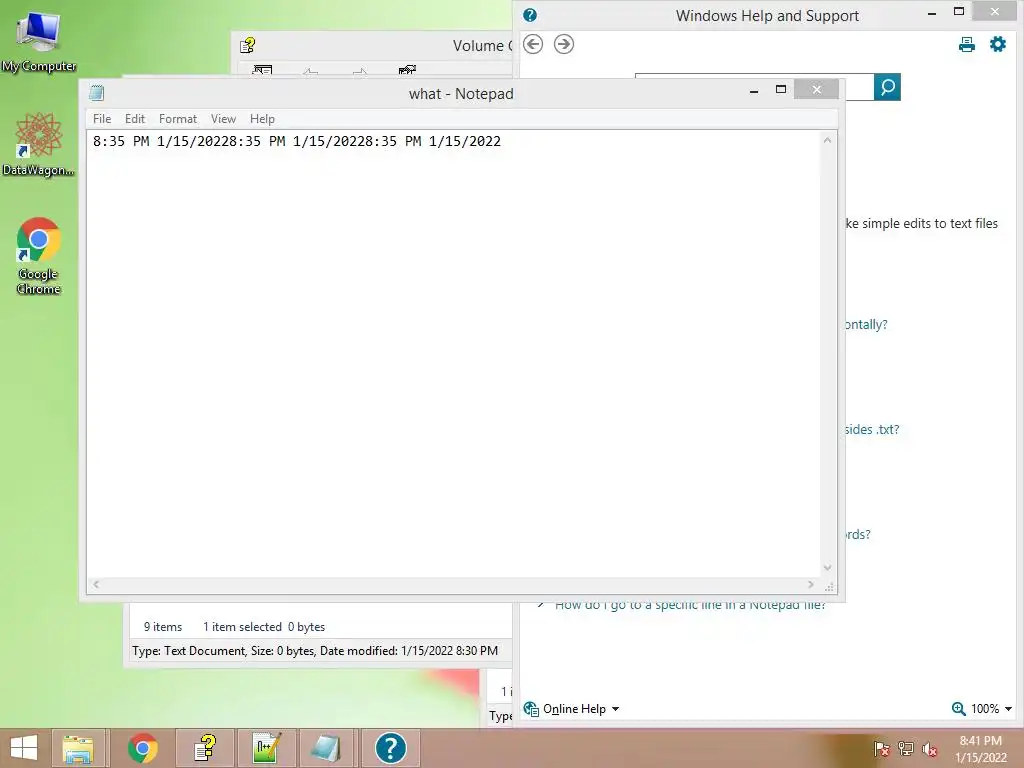Switch to Notepad on the taskbar
This screenshot has width=1024, height=768.
coord(326,748)
